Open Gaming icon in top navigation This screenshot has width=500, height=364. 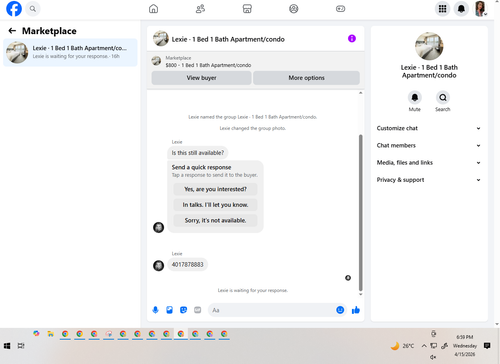[340, 9]
